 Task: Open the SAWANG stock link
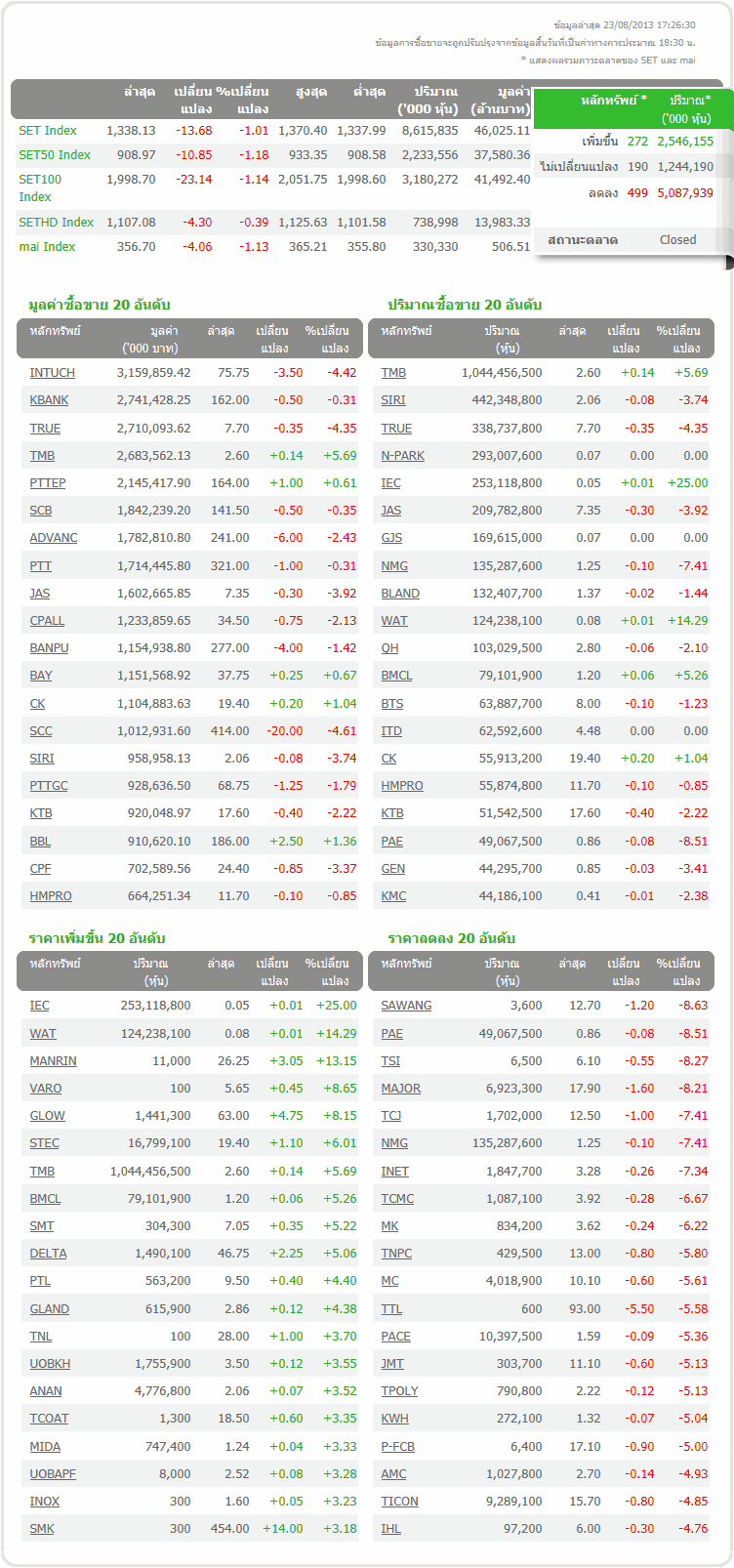[406, 1006]
